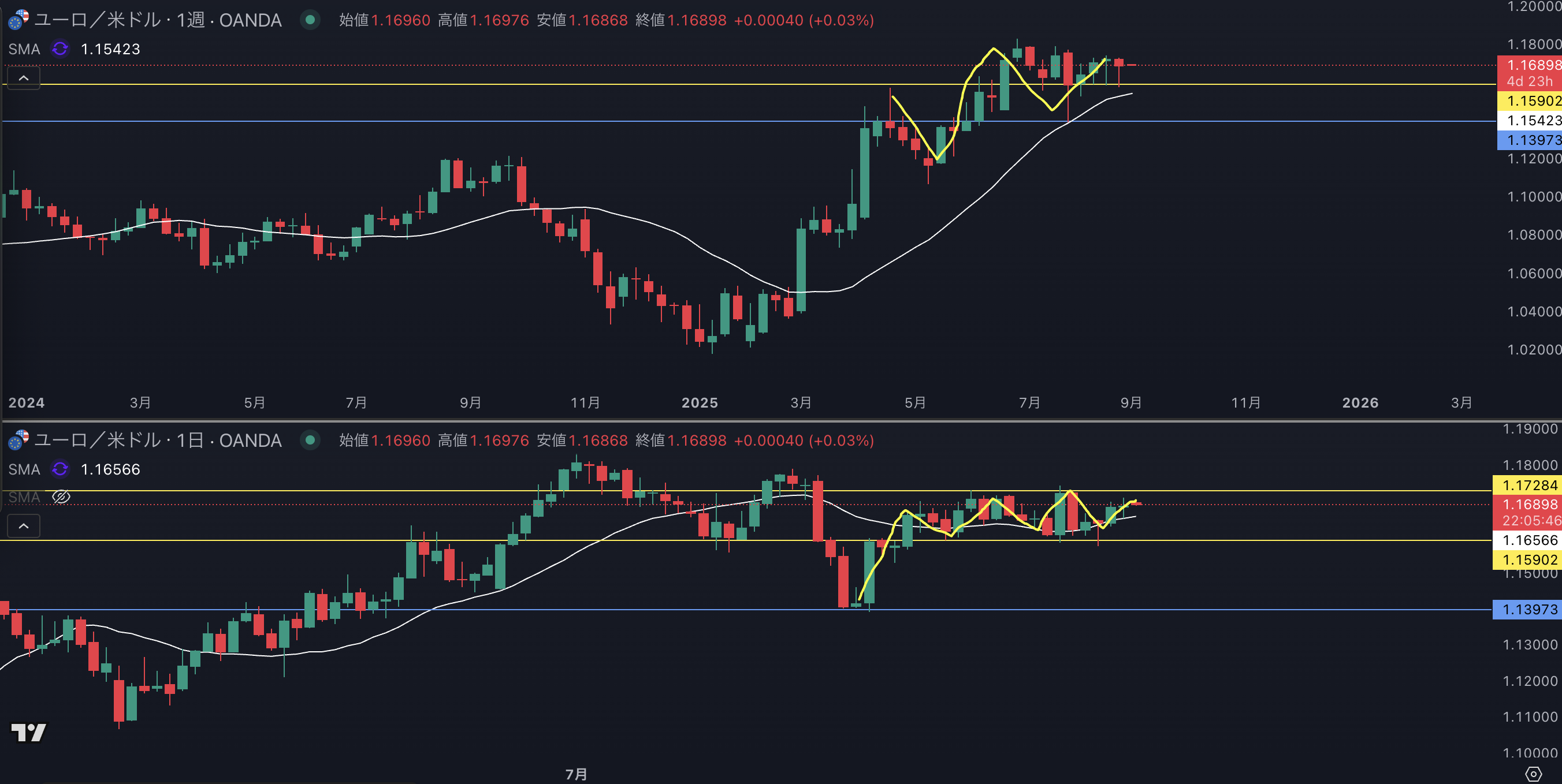Click the SMA refresh icon in daily chart
This screenshot has width=1562, height=784.
click(x=60, y=469)
